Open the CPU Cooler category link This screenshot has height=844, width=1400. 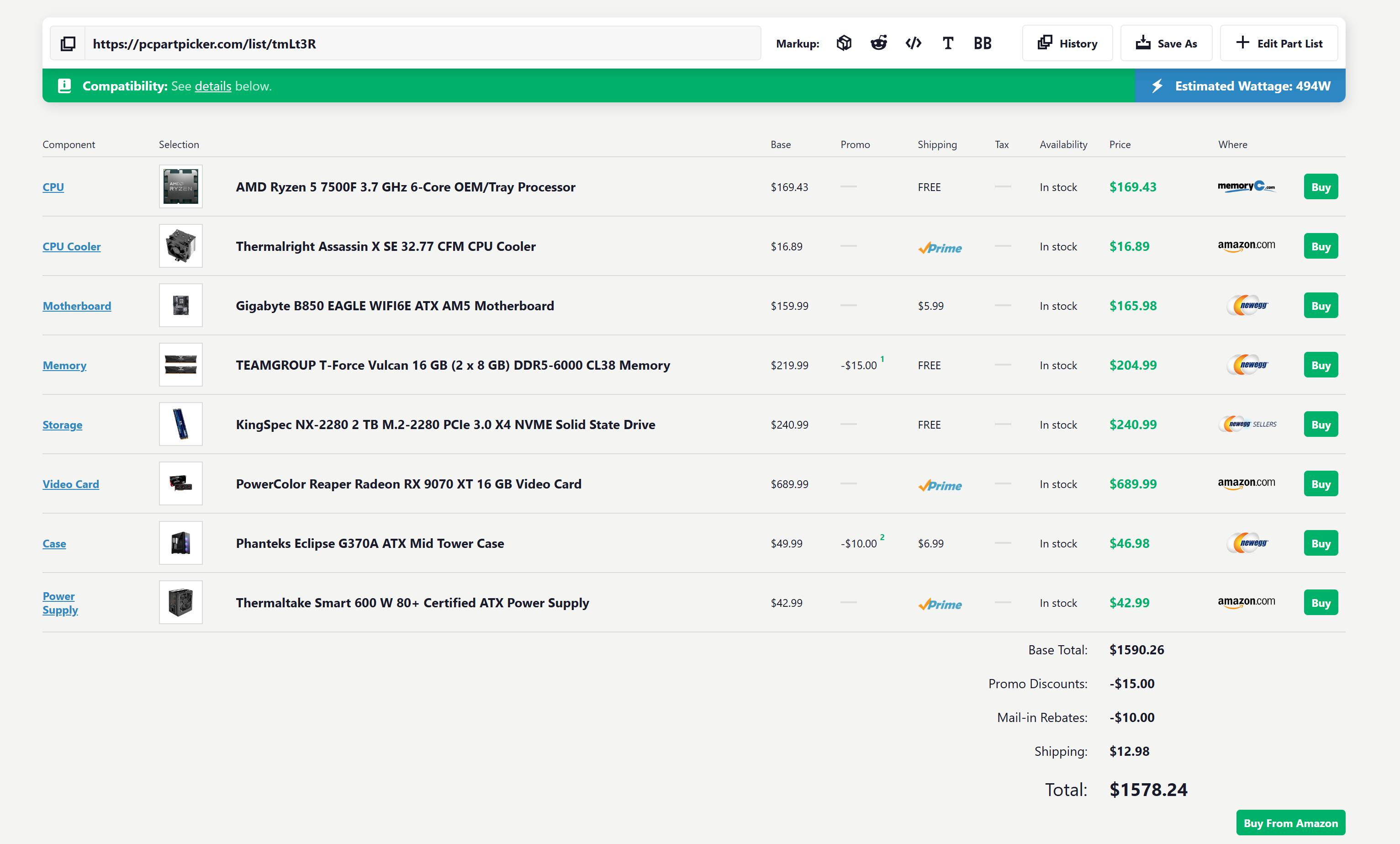coord(72,246)
